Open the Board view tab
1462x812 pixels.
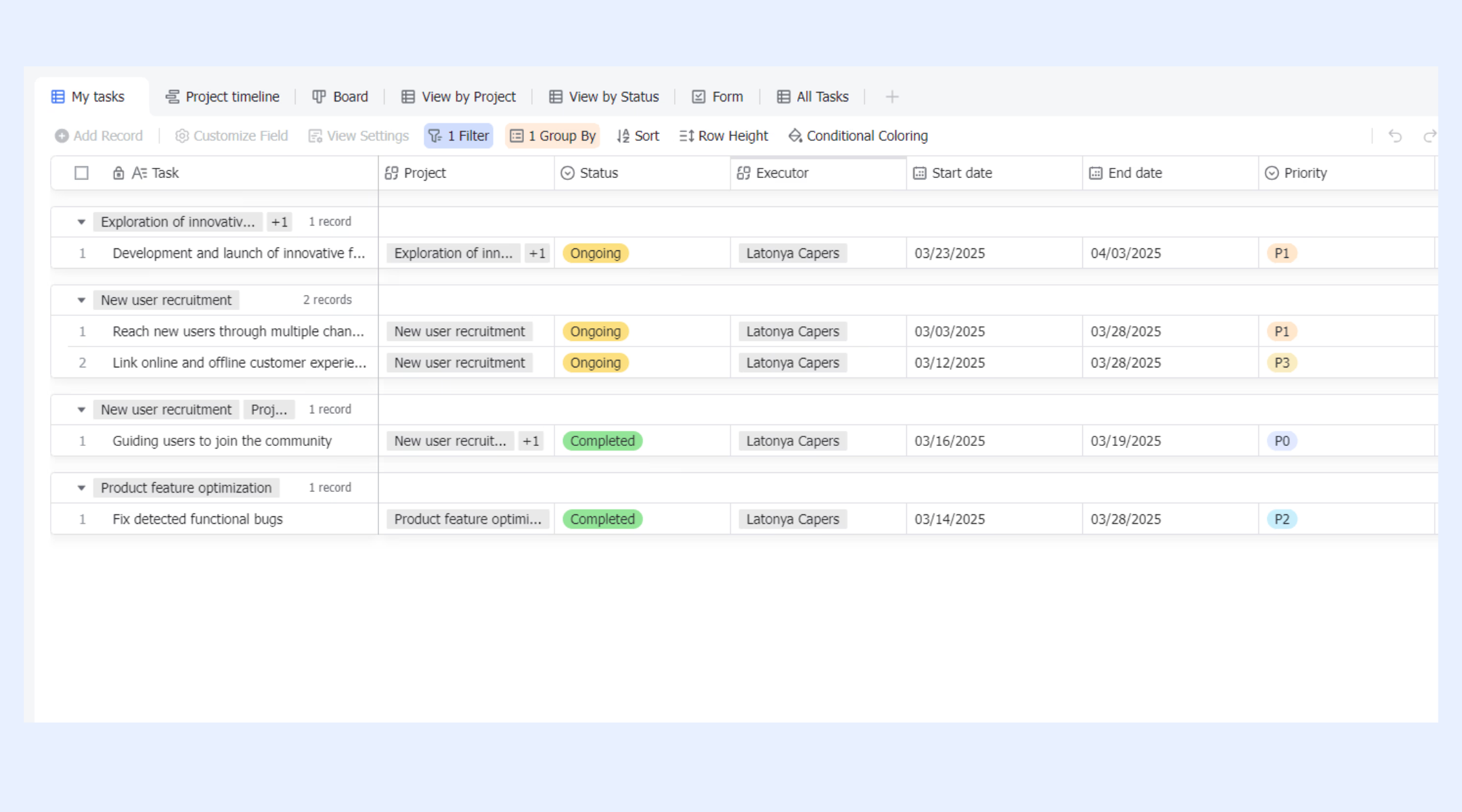(x=340, y=97)
